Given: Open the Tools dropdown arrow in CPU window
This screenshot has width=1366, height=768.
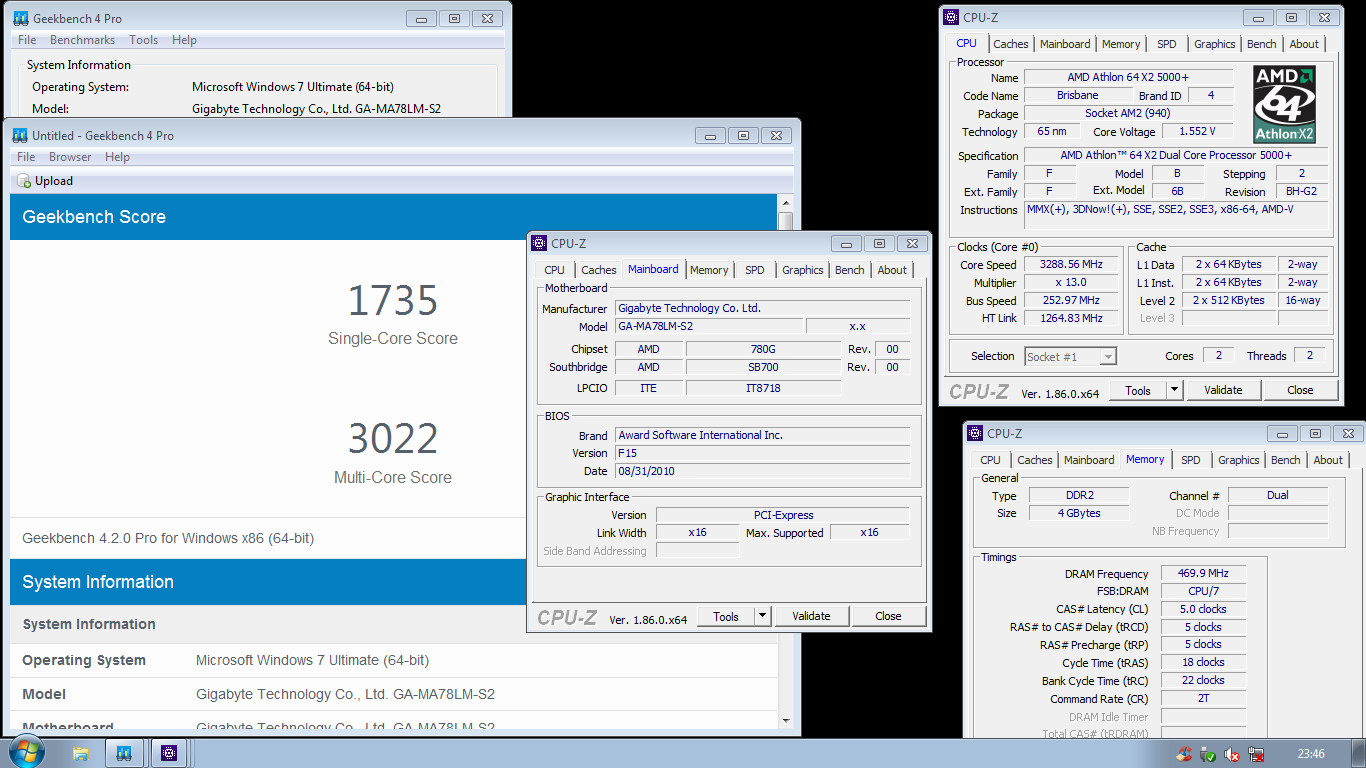Looking at the screenshot, I should coord(1174,390).
